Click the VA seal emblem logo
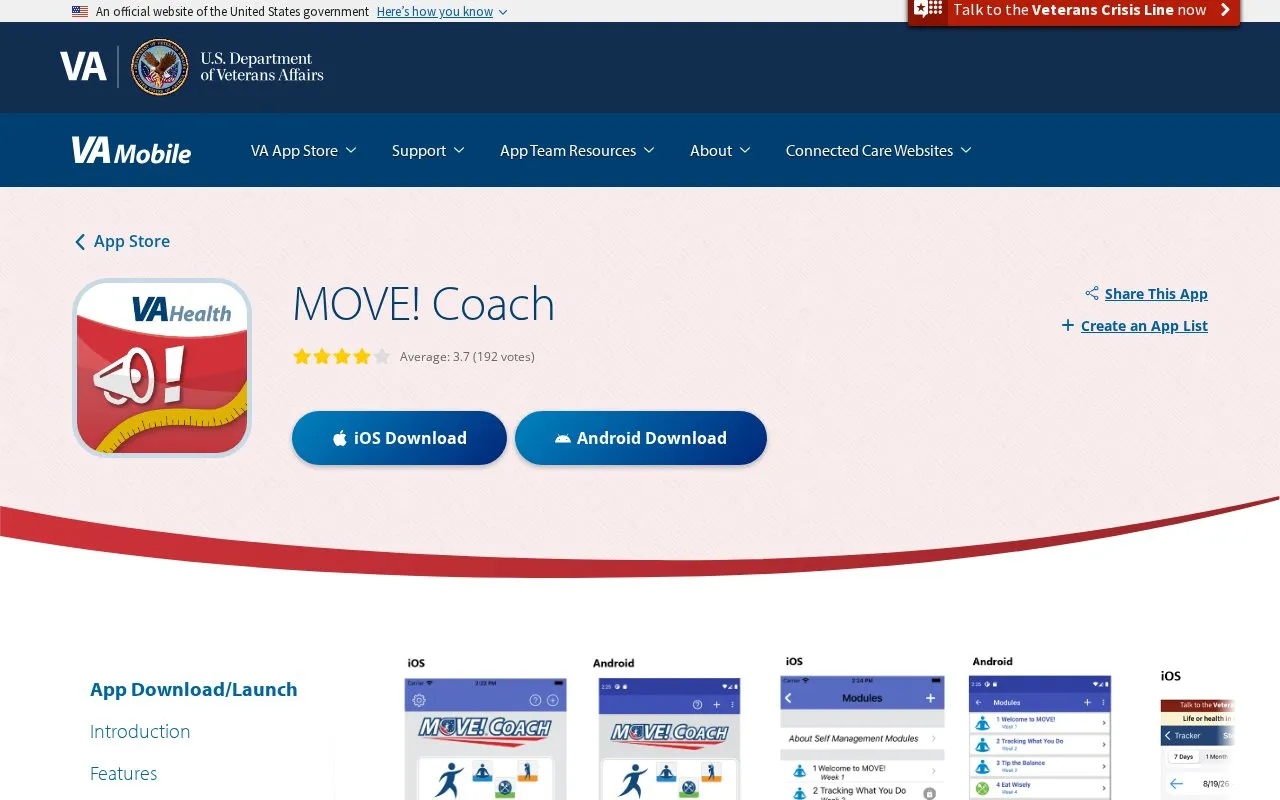This screenshot has width=1280, height=800. click(x=160, y=67)
